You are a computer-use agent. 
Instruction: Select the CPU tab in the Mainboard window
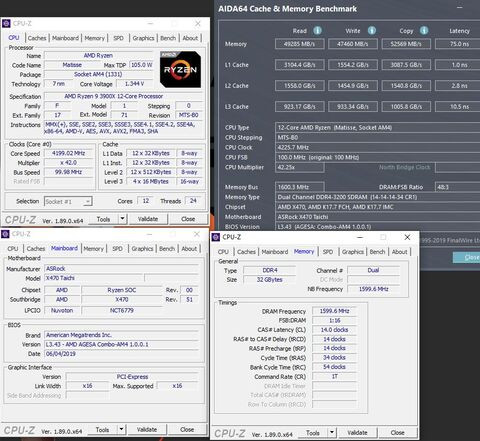pos(13,249)
